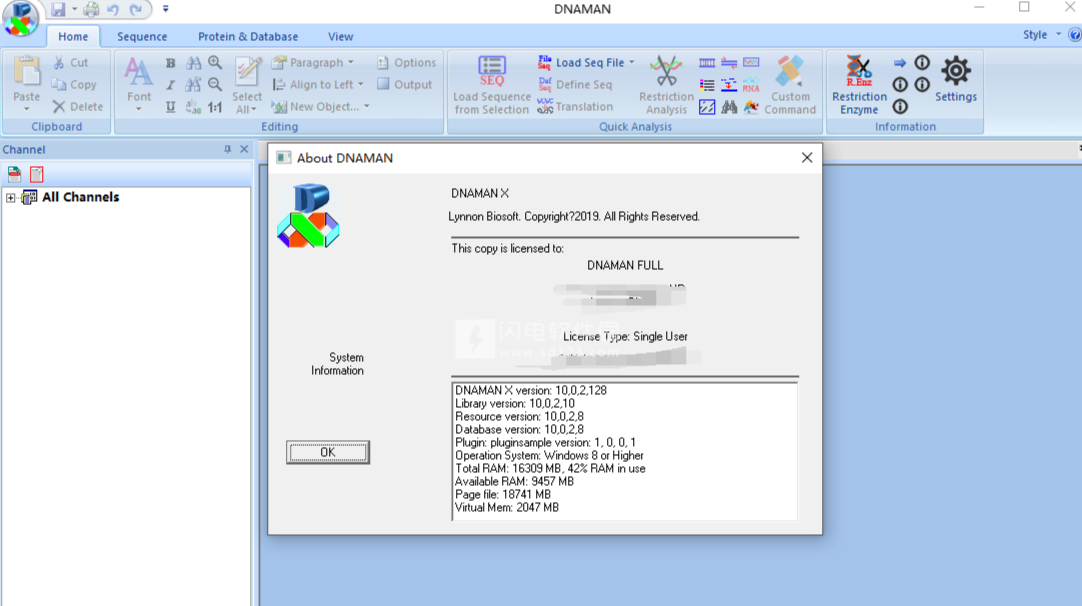Switch to the Home ribbon tab

73,37
